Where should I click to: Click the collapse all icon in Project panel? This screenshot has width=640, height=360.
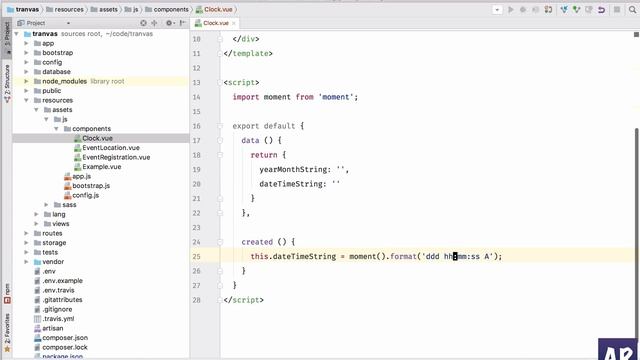(x=154, y=23)
